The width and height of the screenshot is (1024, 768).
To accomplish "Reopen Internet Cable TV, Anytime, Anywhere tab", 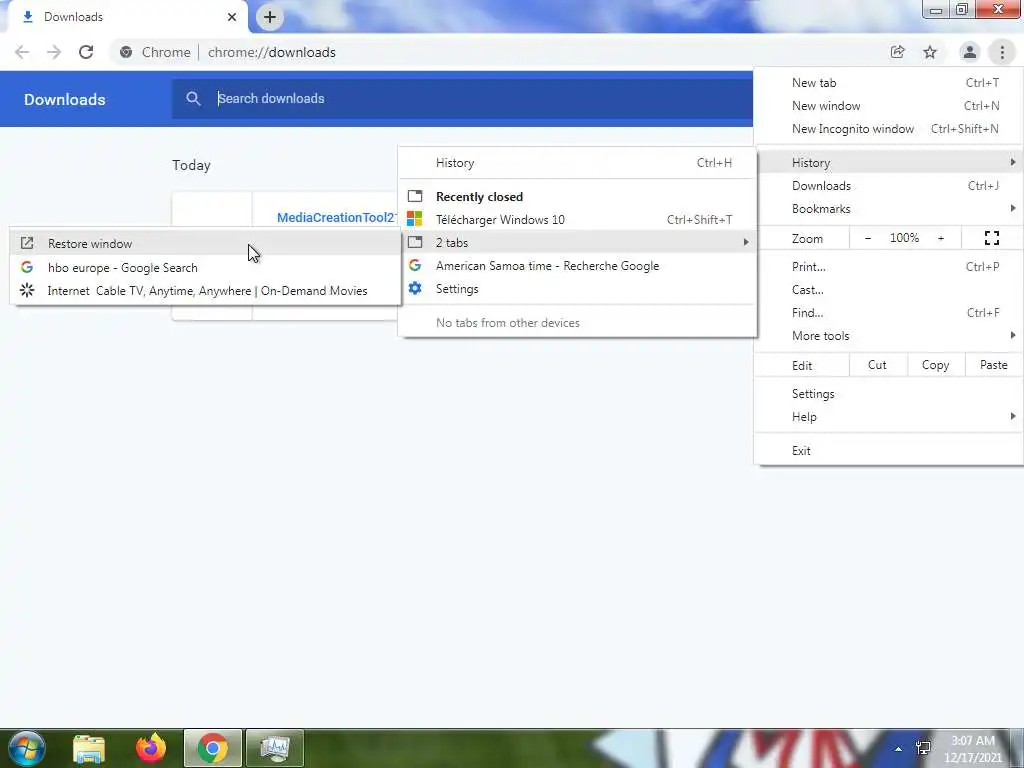I will tap(205, 291).
